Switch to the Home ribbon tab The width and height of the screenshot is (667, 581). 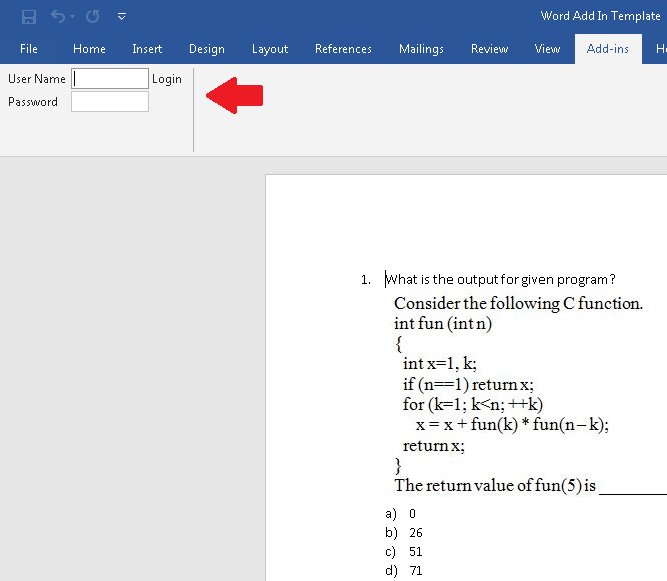point(89,49)
